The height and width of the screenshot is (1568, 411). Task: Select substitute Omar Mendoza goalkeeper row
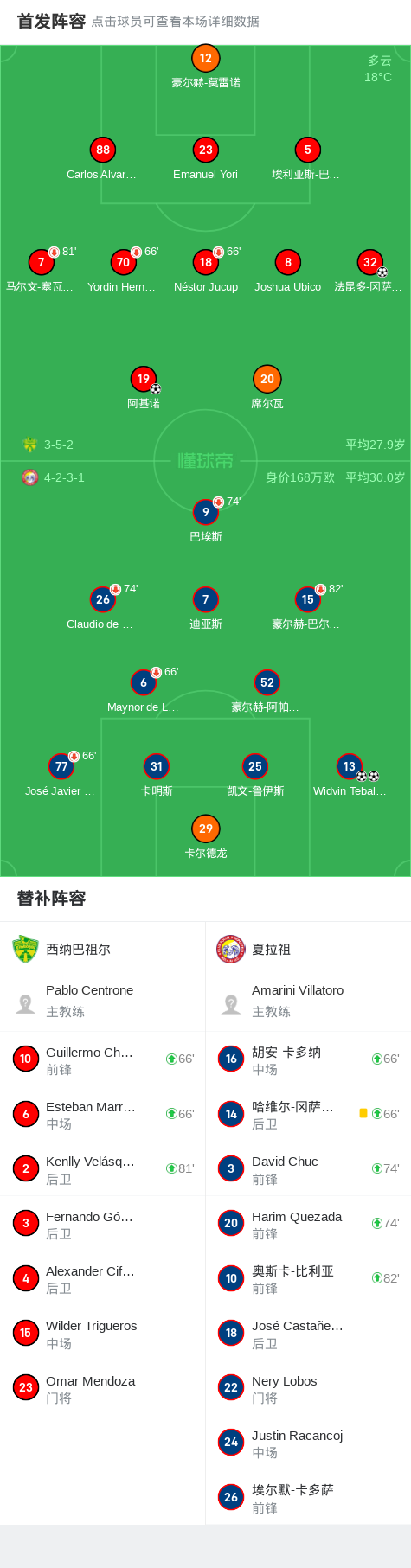(x=102, y=1388)
